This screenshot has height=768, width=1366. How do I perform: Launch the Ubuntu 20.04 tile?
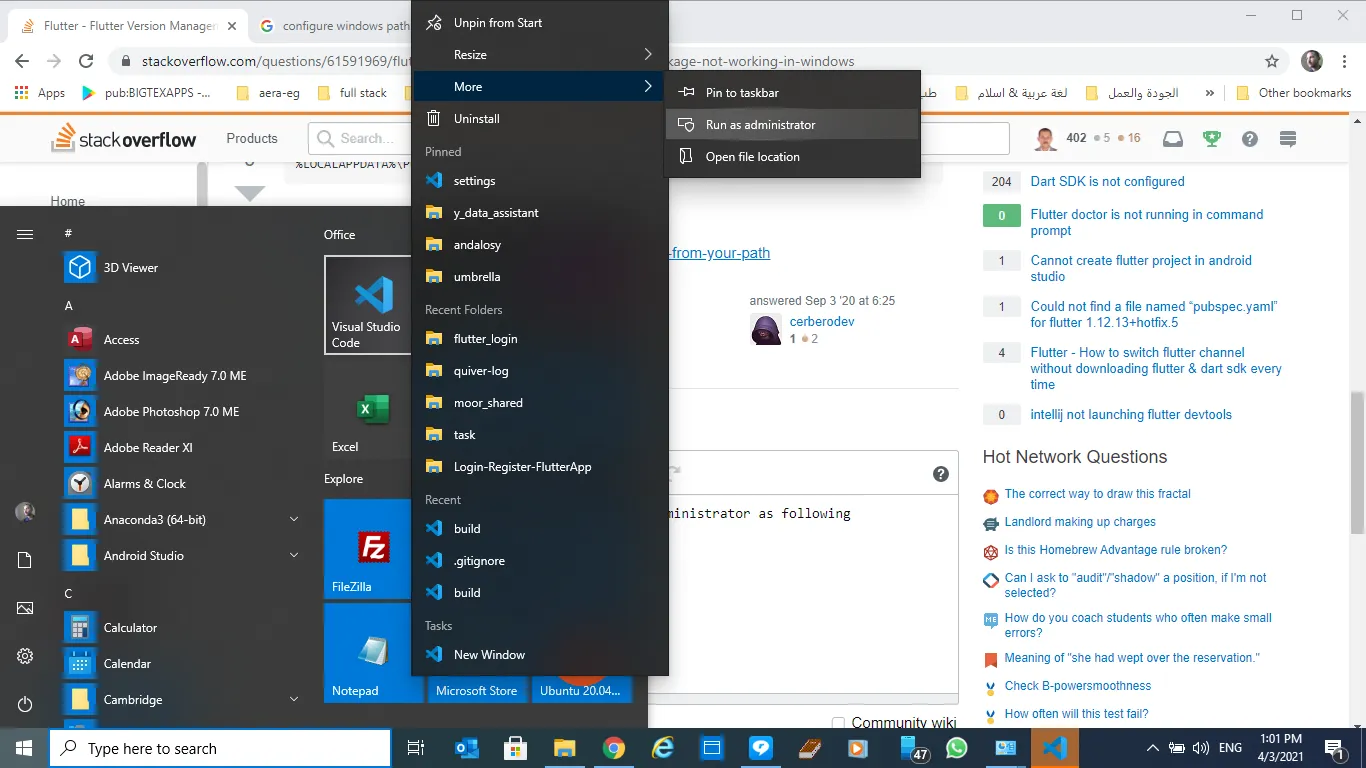[581, 688]
